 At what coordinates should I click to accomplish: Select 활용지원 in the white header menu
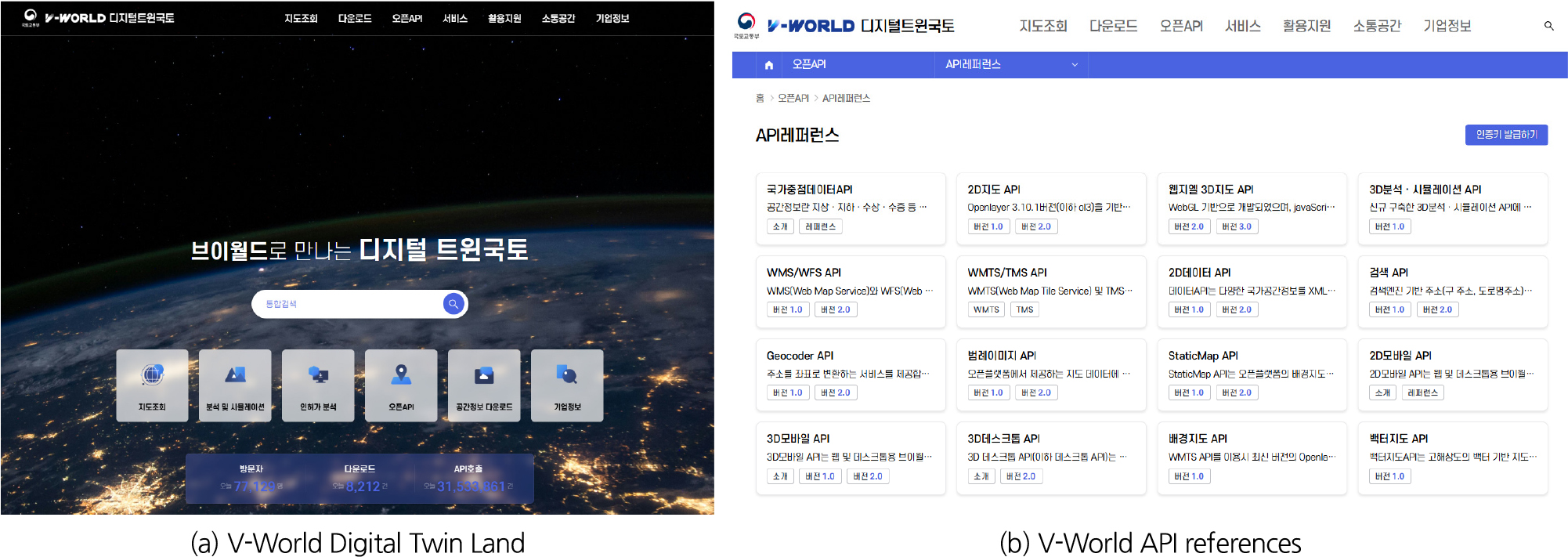click(1306, 26)
